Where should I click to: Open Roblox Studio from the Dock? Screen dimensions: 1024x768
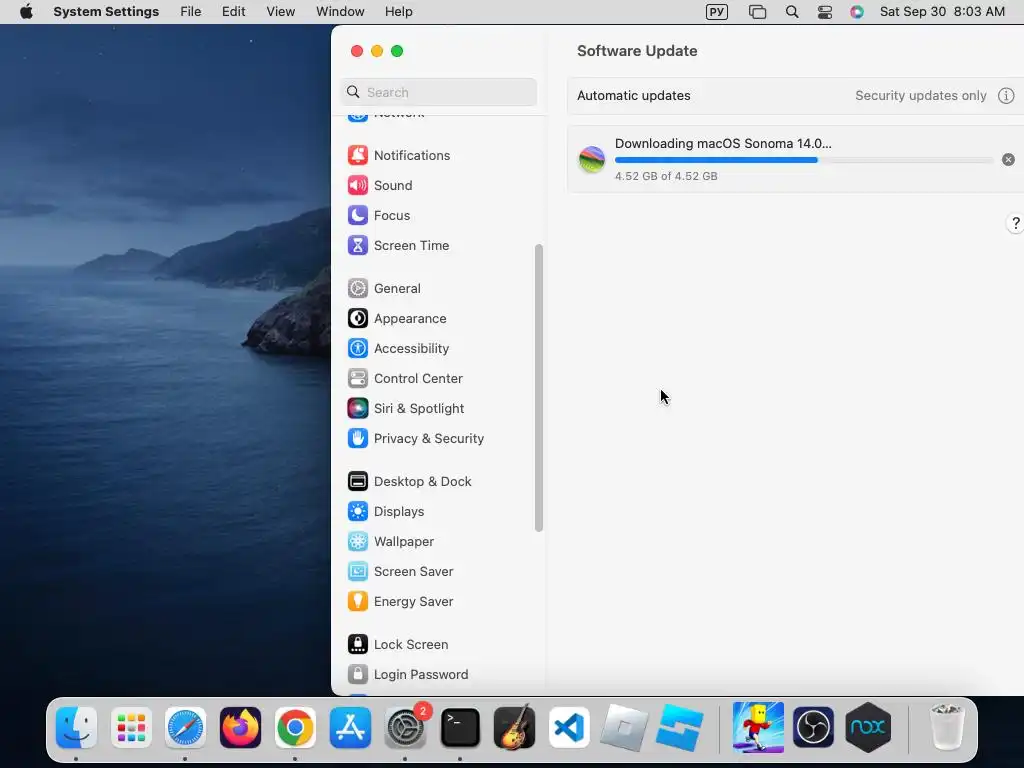click(x=679, y=728)
